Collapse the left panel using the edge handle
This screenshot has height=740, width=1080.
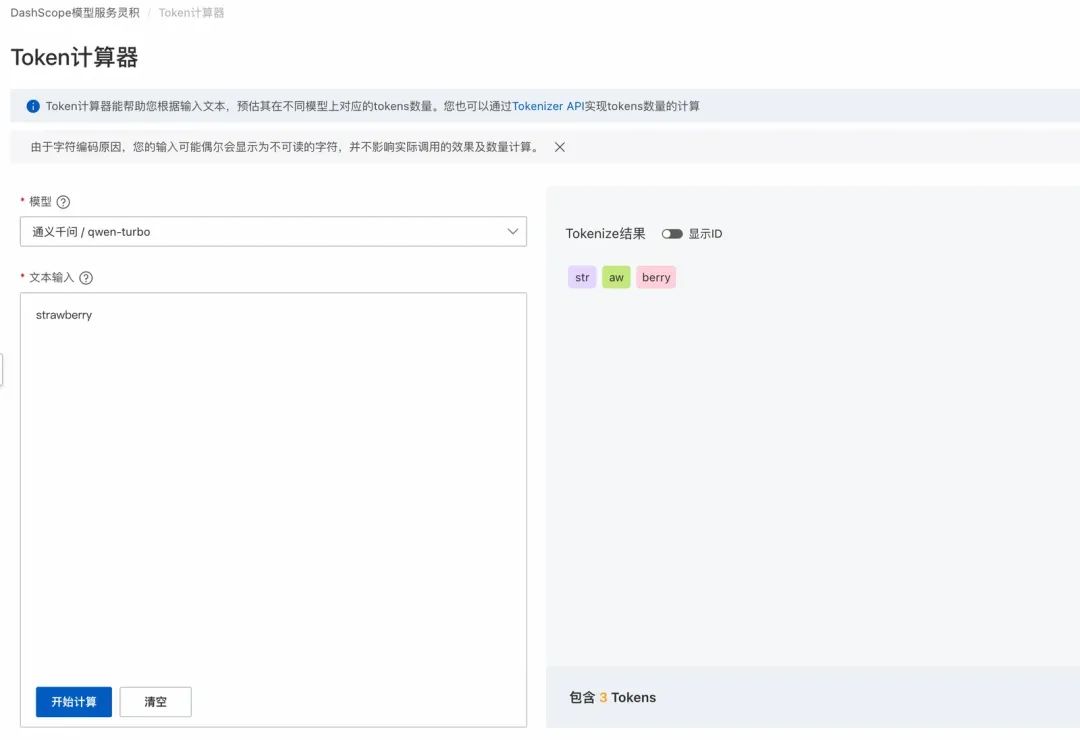[3, 368]
